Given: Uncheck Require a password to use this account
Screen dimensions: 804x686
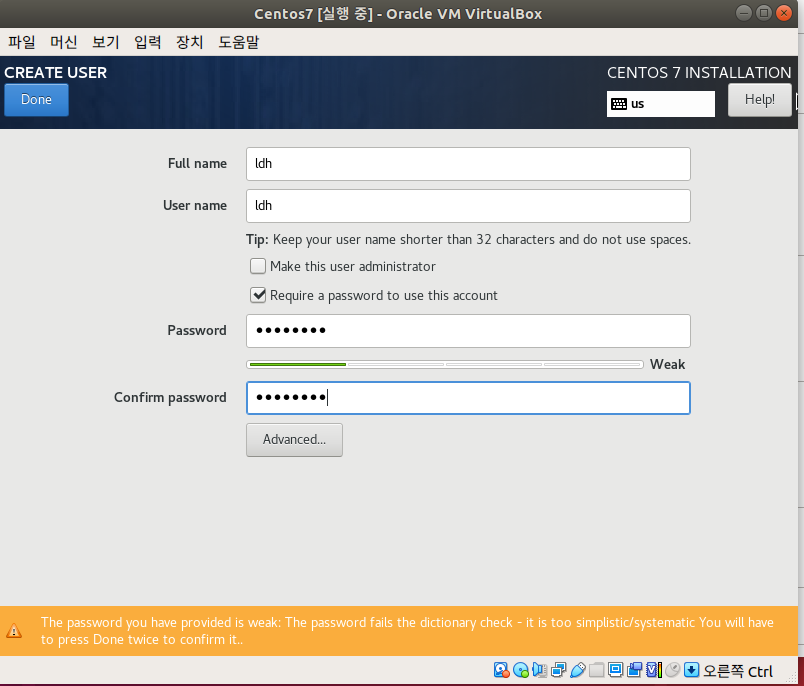Looking at the screenshot, I should click(x=257, y=295).
